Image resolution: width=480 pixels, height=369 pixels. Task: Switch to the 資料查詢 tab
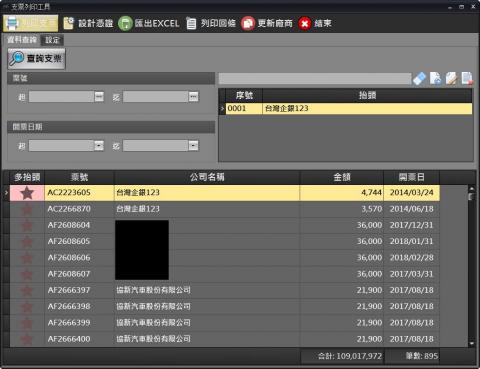[22, 40]
